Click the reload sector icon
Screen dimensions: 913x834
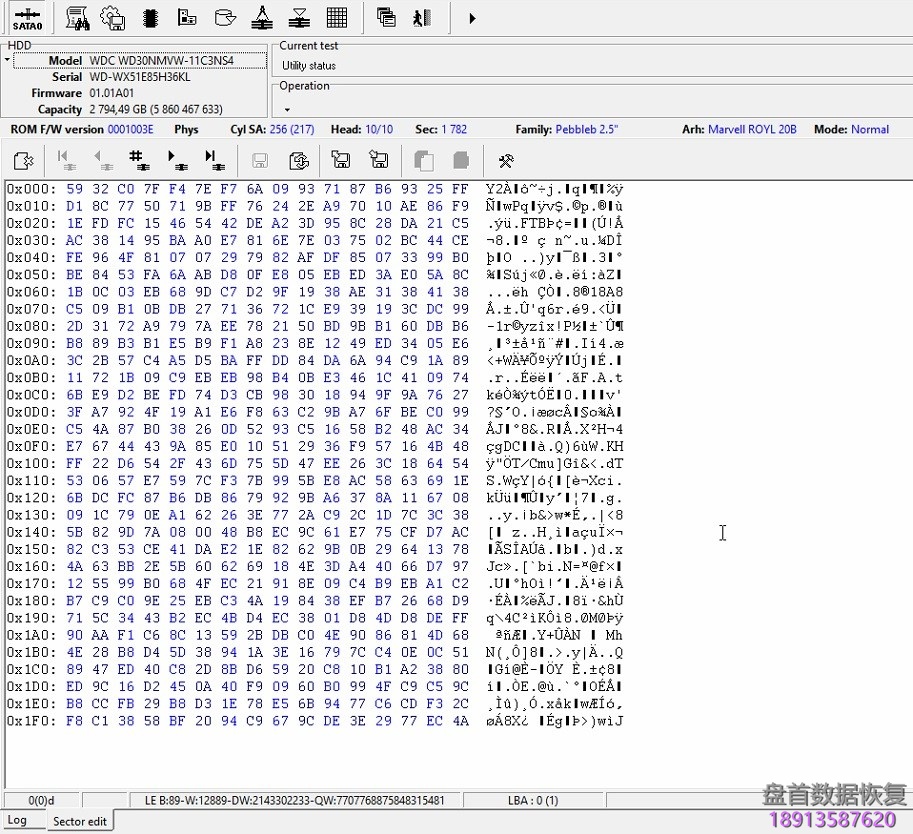(x=297, y=160)
